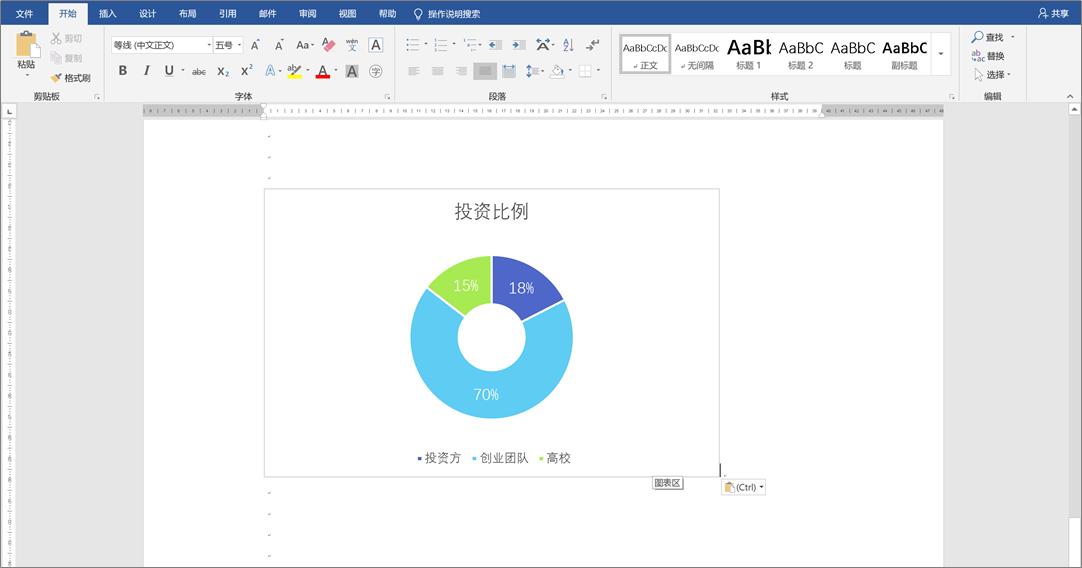Collapse the ribbon with the arrow

(1070, 97)
